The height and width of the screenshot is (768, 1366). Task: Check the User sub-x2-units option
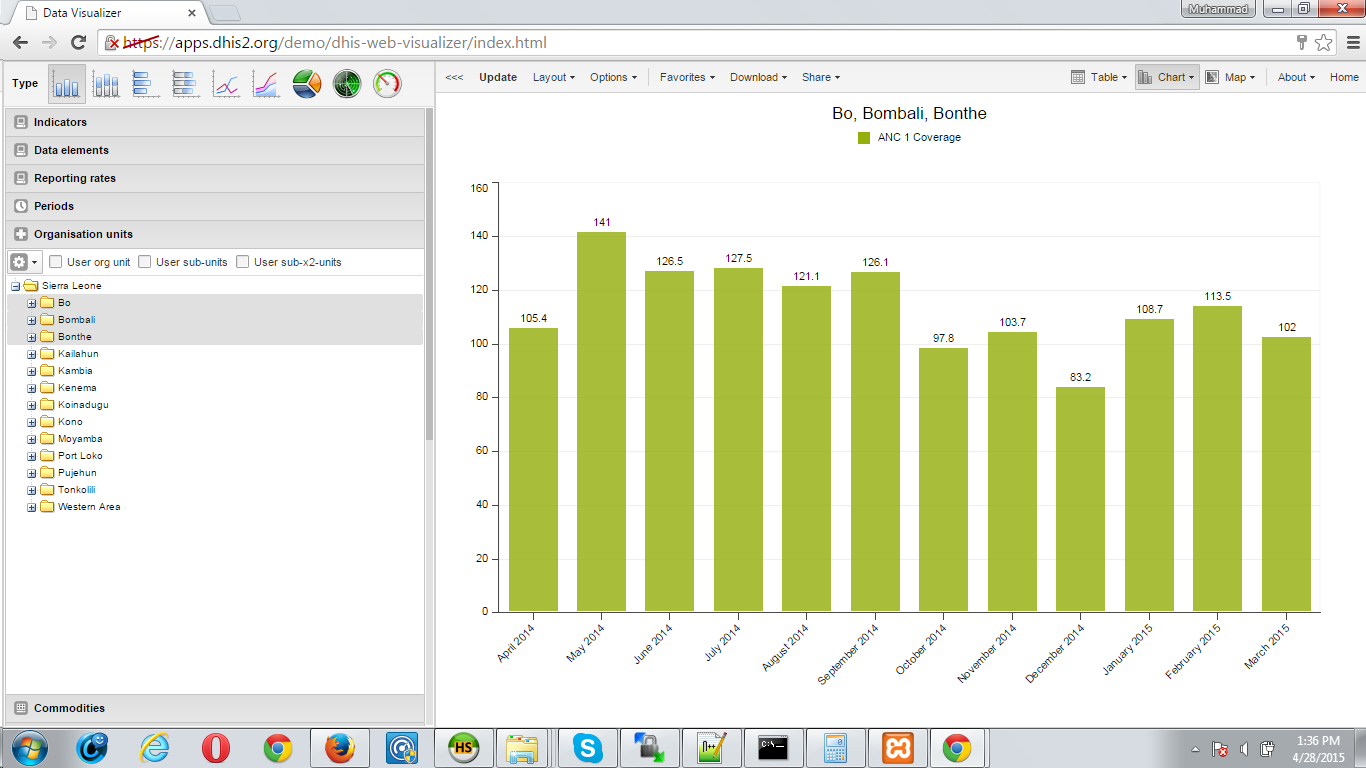[x=243, y=262]
